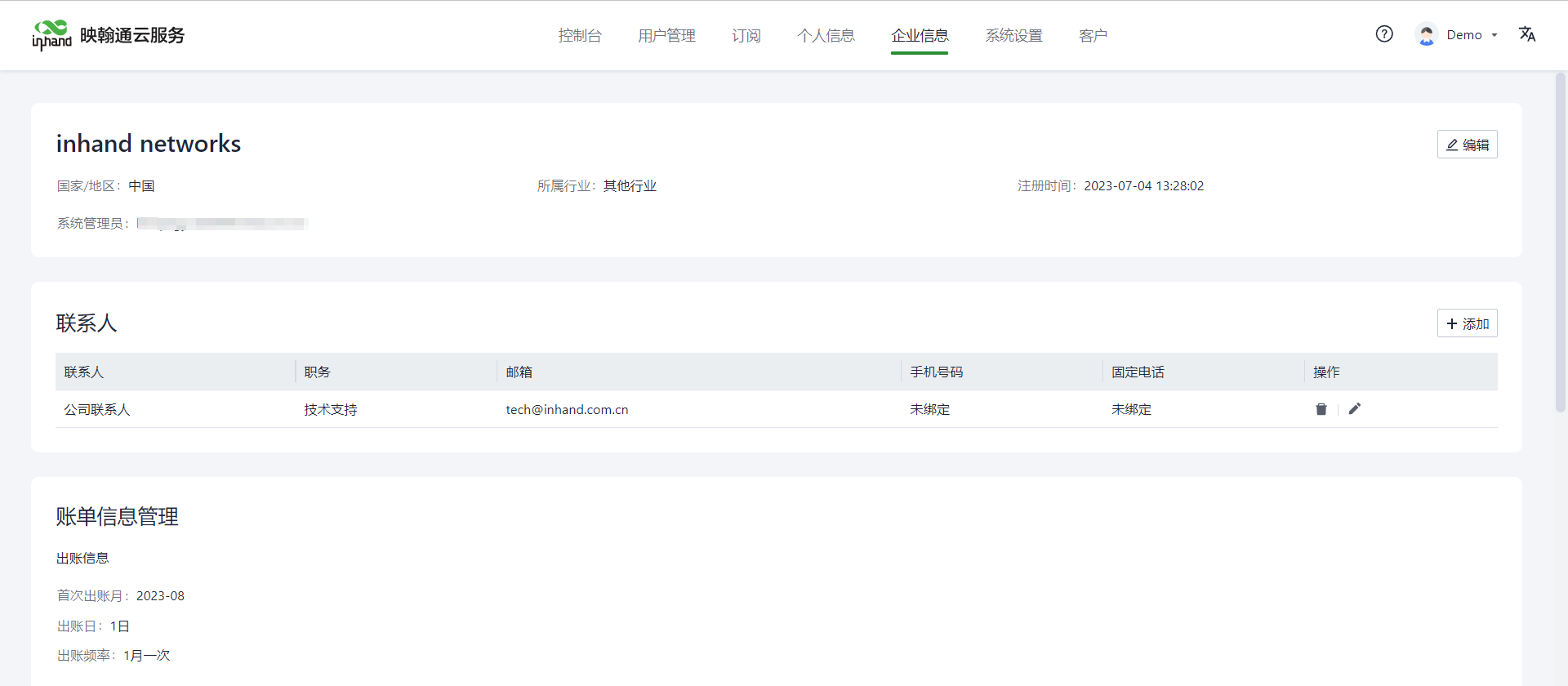Click 未绑定 under 固定电话
The height and width of the screenshot is (686, 1568).
(x=1131, y=410)
